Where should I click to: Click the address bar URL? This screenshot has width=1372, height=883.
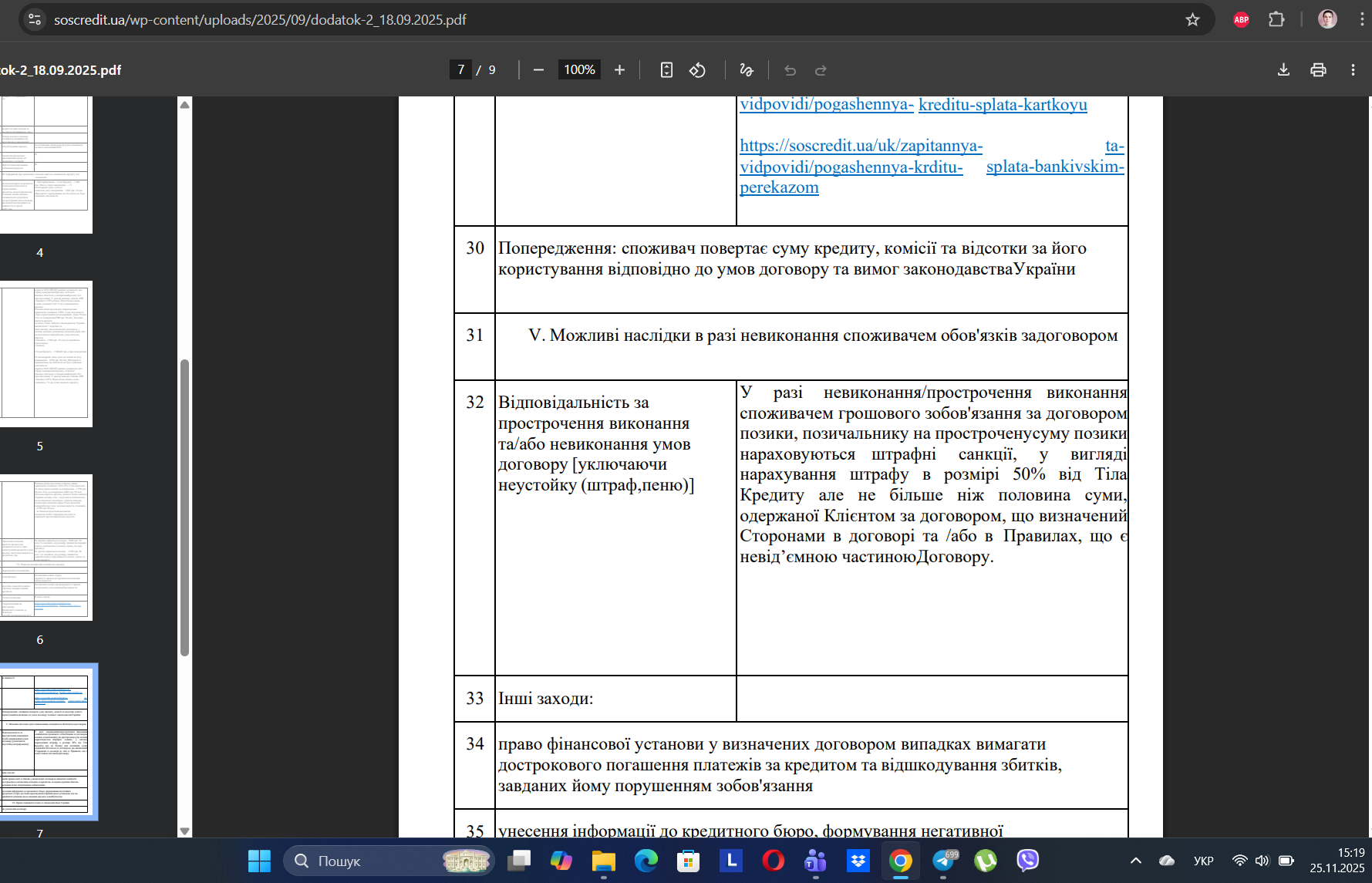(x=260, y=19)
